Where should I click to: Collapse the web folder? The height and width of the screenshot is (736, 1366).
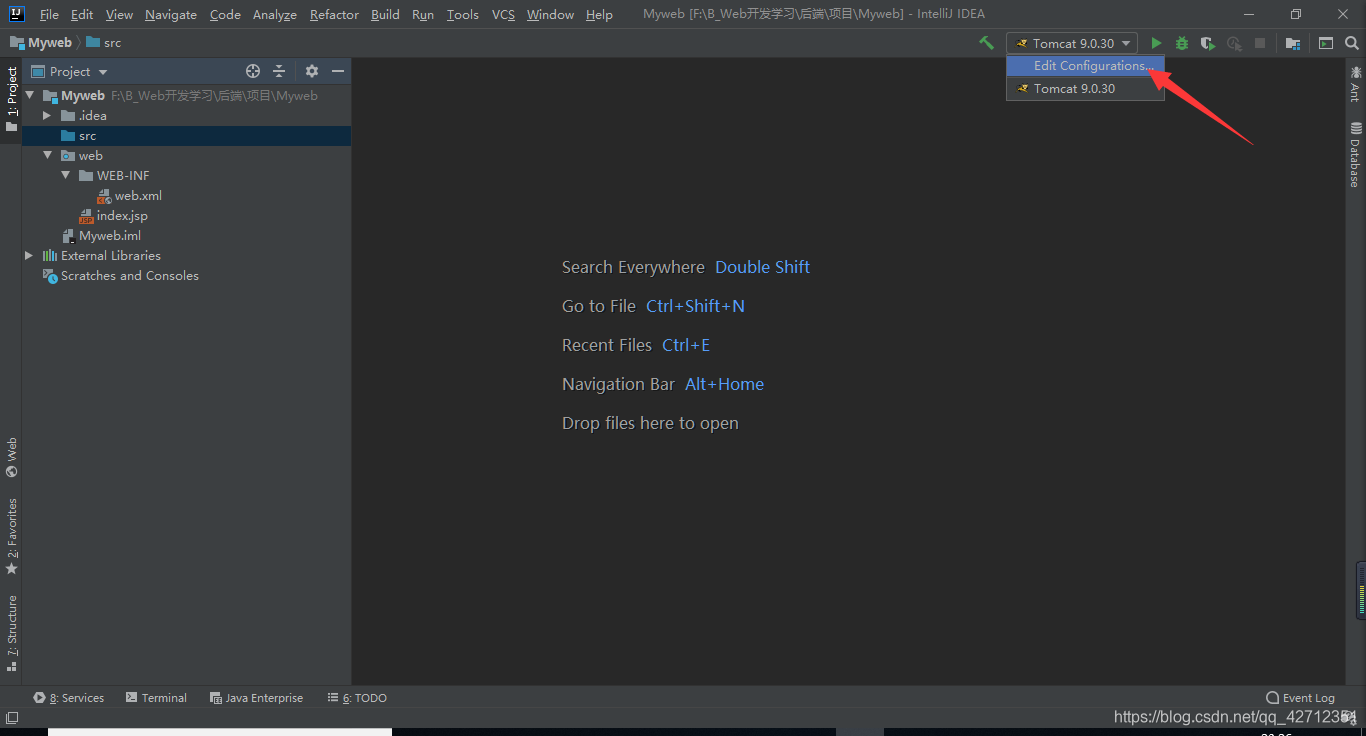click(47, 156)
